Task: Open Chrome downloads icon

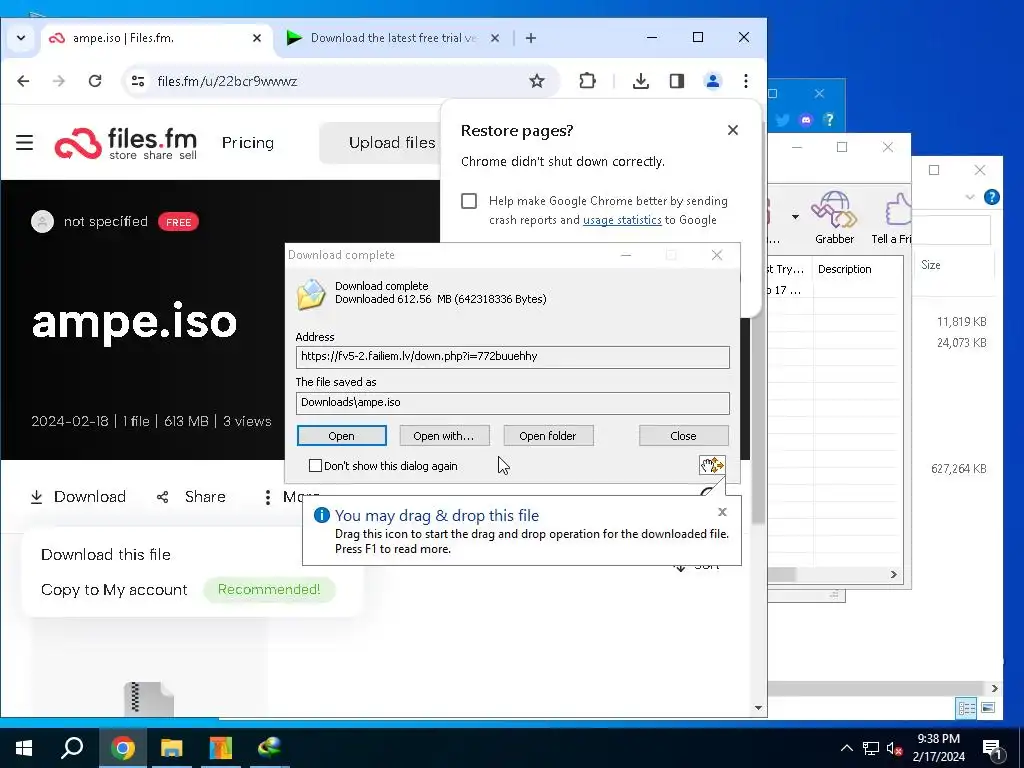Action: pyautogui.click(x=641, y=81)
